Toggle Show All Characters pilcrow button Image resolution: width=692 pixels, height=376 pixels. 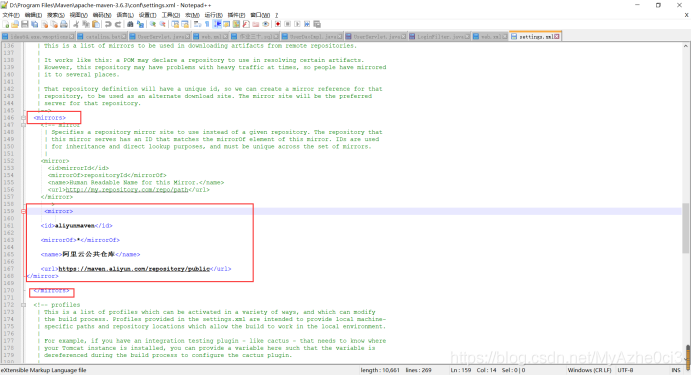(x=207, y=24)
